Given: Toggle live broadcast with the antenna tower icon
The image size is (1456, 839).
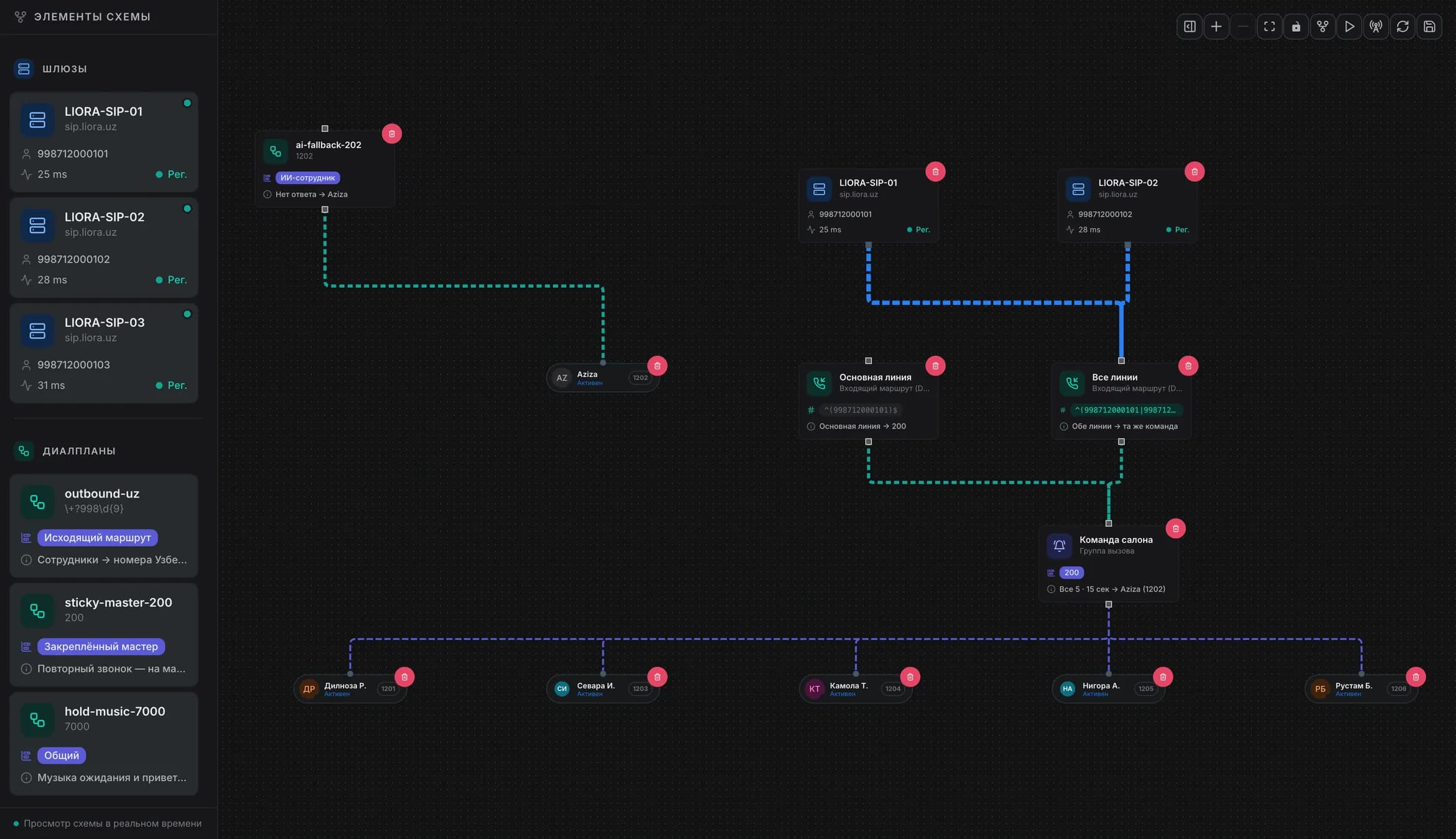Looking at the screenshot, I should (x=1376, y=26).
